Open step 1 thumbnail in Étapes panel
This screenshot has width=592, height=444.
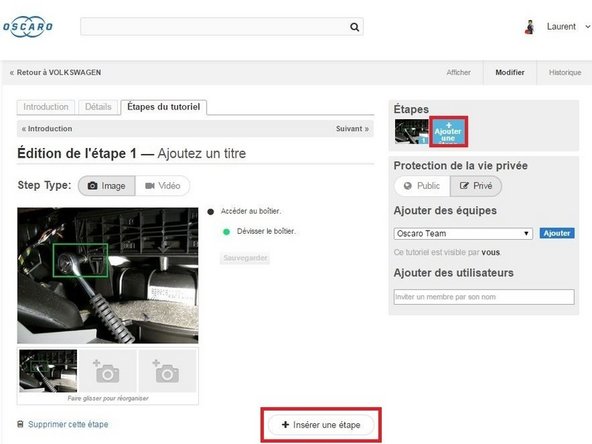[412, 131]
